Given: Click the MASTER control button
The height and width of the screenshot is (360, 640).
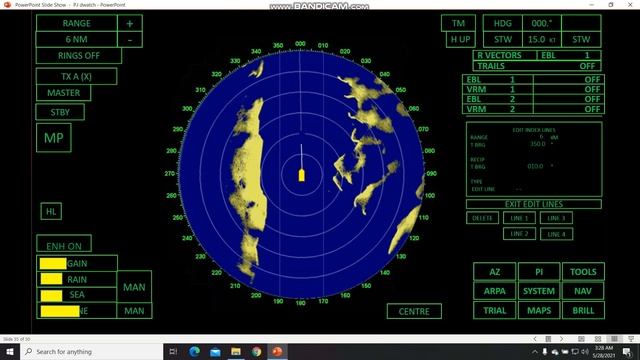Looking at the screenshot, I should coord(64,93).
